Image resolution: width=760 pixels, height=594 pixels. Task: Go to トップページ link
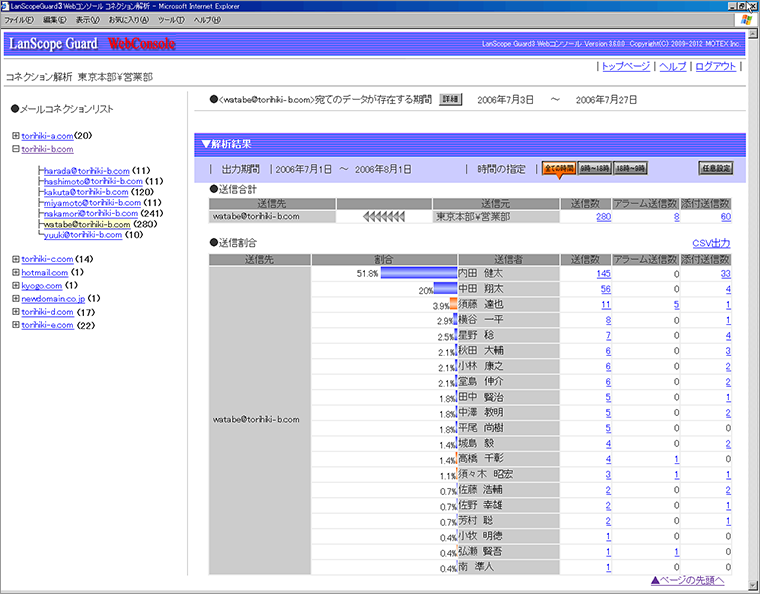tap(626, 66)
